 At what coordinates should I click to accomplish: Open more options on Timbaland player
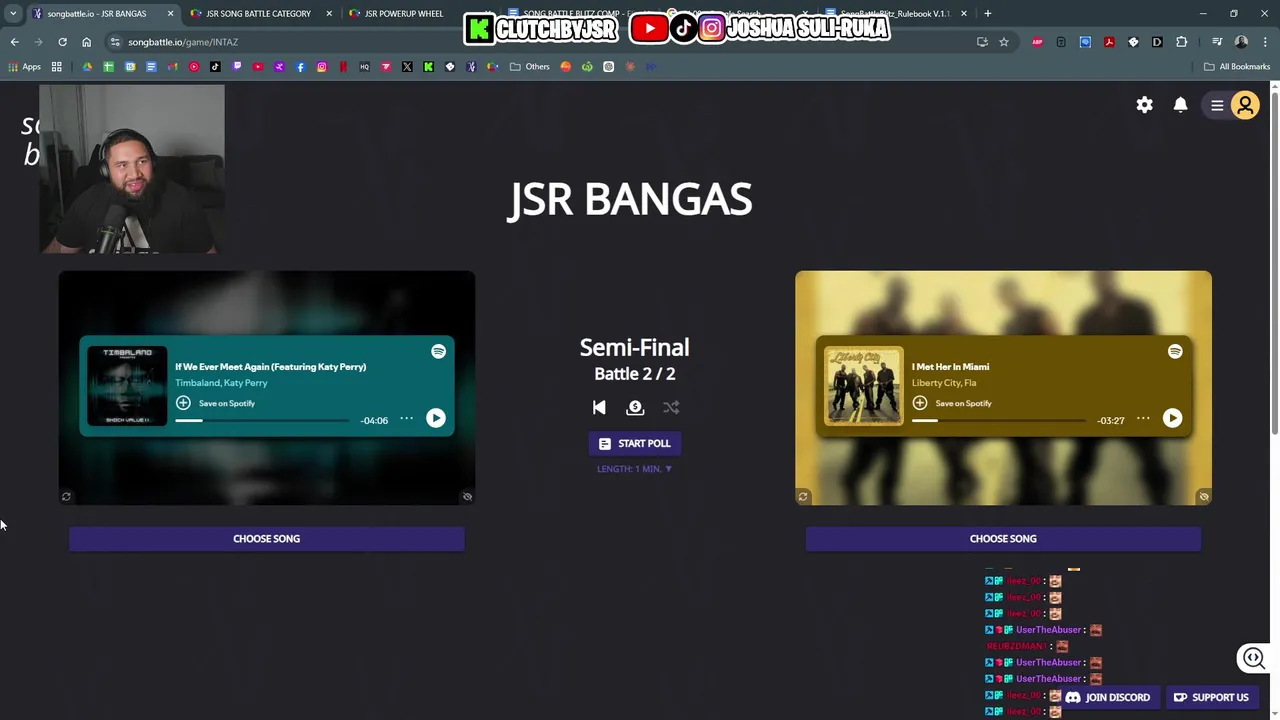coord(406,419)
